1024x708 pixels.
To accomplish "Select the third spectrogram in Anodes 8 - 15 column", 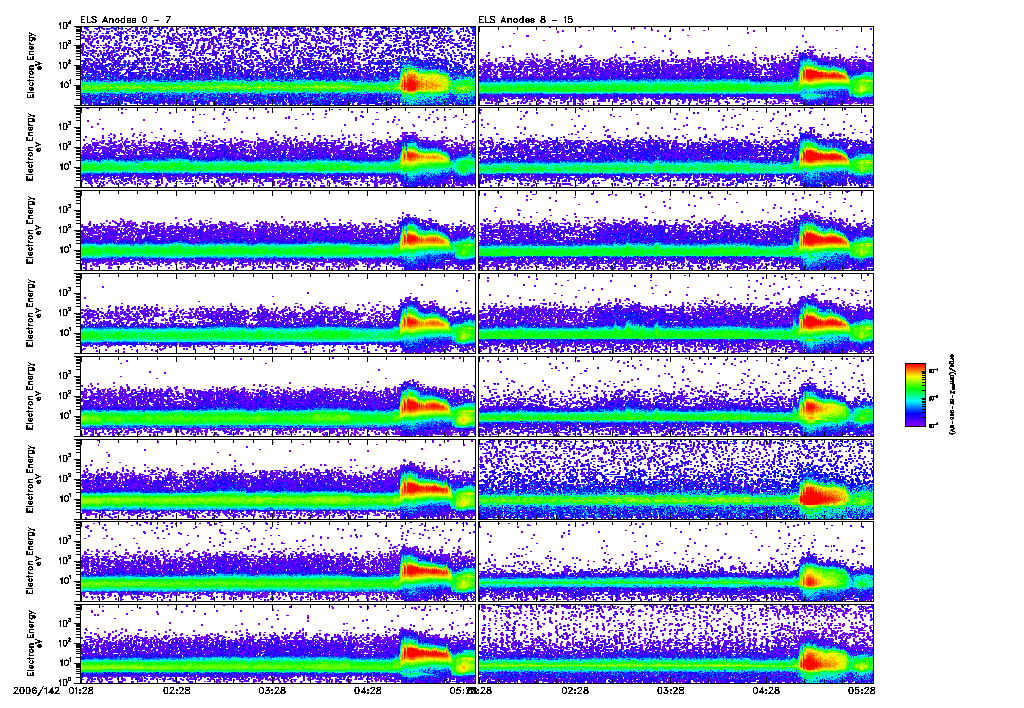I will [x=676, y=231].
